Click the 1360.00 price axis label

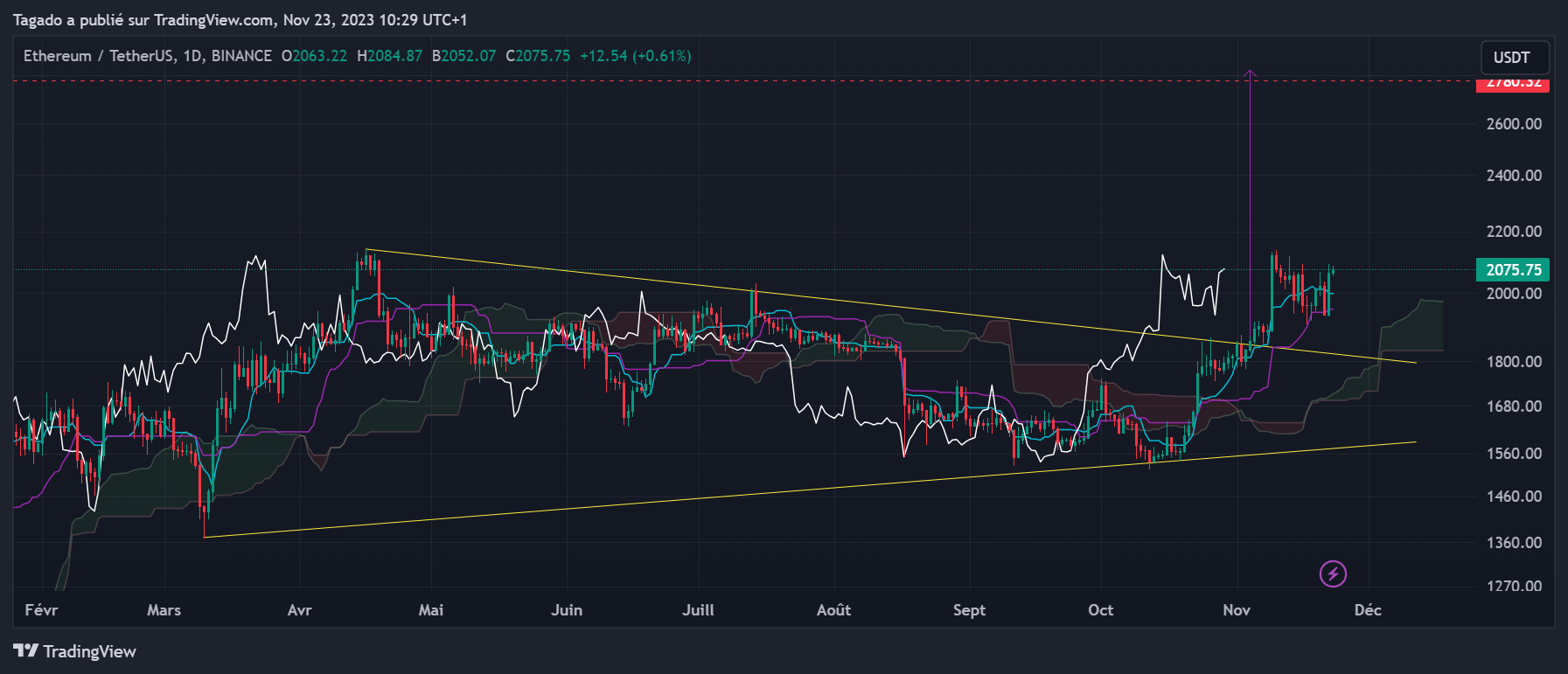pyautogui.click(x=1514, y=543)
